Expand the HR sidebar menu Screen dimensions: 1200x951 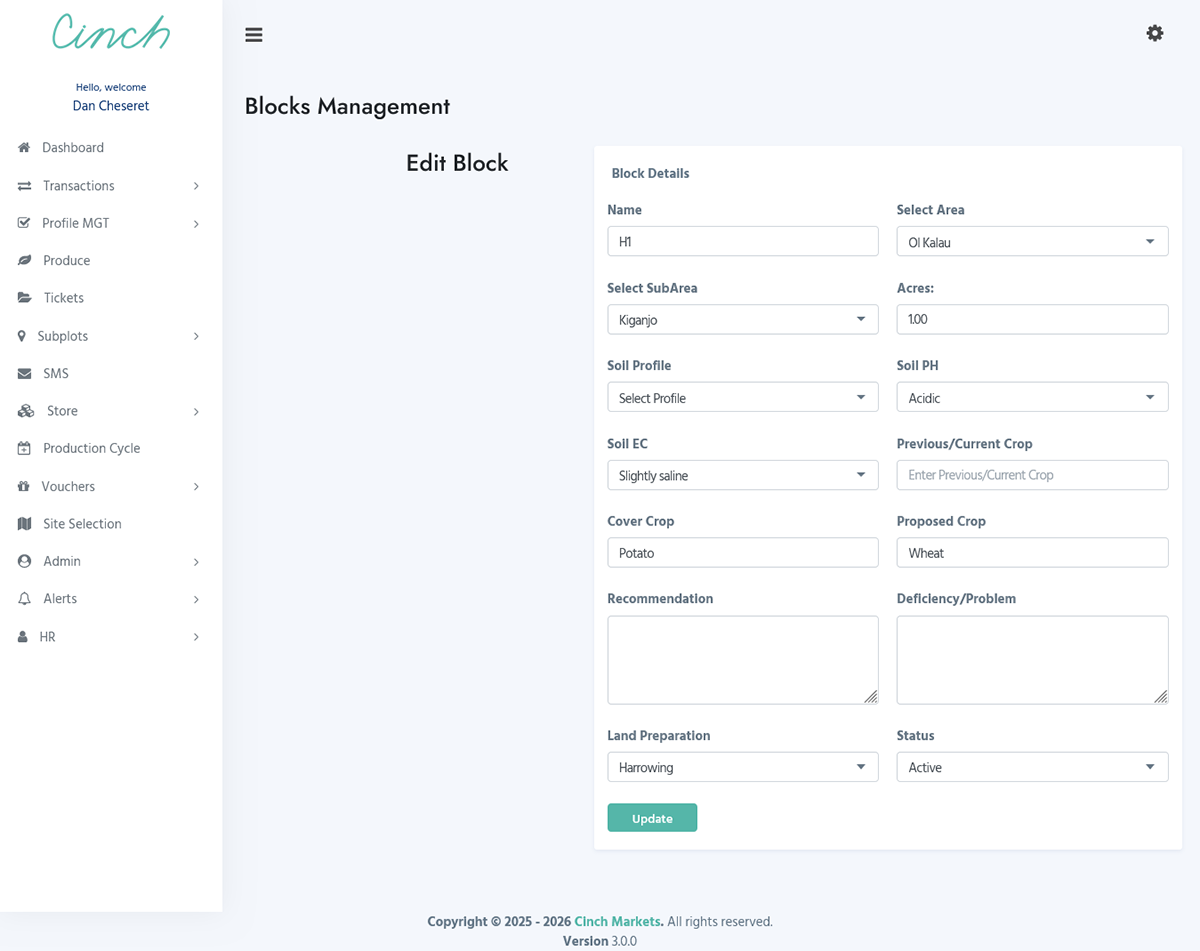point(48,636)
